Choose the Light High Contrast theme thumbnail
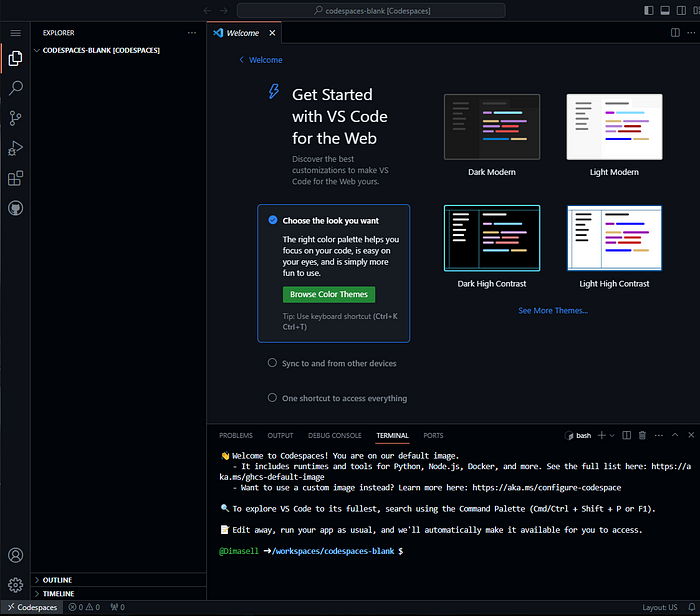This screenshot has width=700, height=616. coord(614,238)
